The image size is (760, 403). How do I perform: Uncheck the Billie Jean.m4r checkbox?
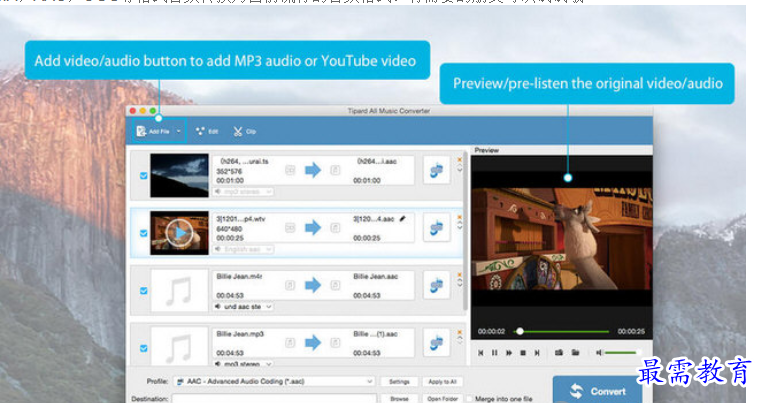tap(143, 290)
